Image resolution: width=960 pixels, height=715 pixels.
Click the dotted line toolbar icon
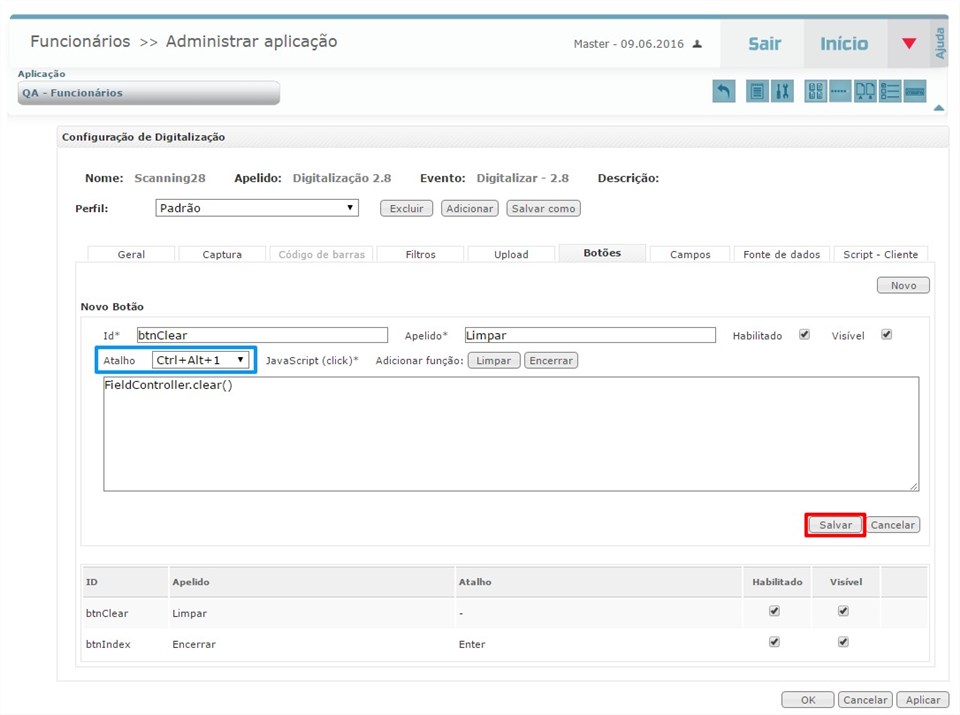click(840, 92)
